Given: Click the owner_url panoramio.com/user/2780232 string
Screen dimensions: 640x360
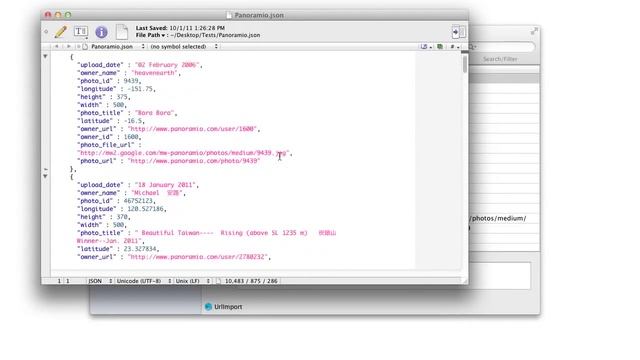Looking at the screenshot, I should click(x=198, y=257).
